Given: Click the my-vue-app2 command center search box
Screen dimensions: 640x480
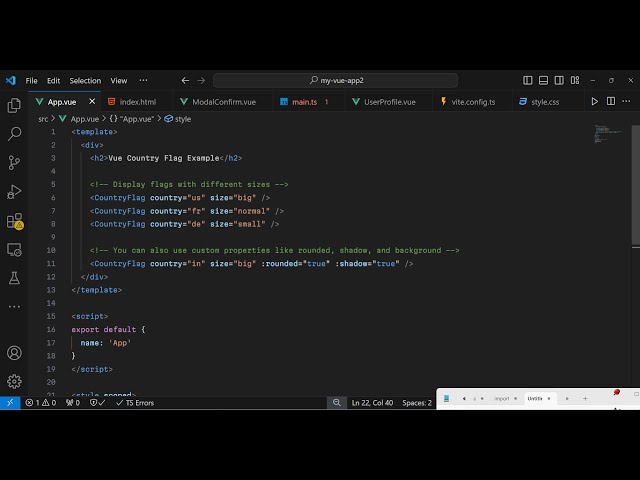Looking at the screenshot, I should pyautogui.click(x=336, y=80).
